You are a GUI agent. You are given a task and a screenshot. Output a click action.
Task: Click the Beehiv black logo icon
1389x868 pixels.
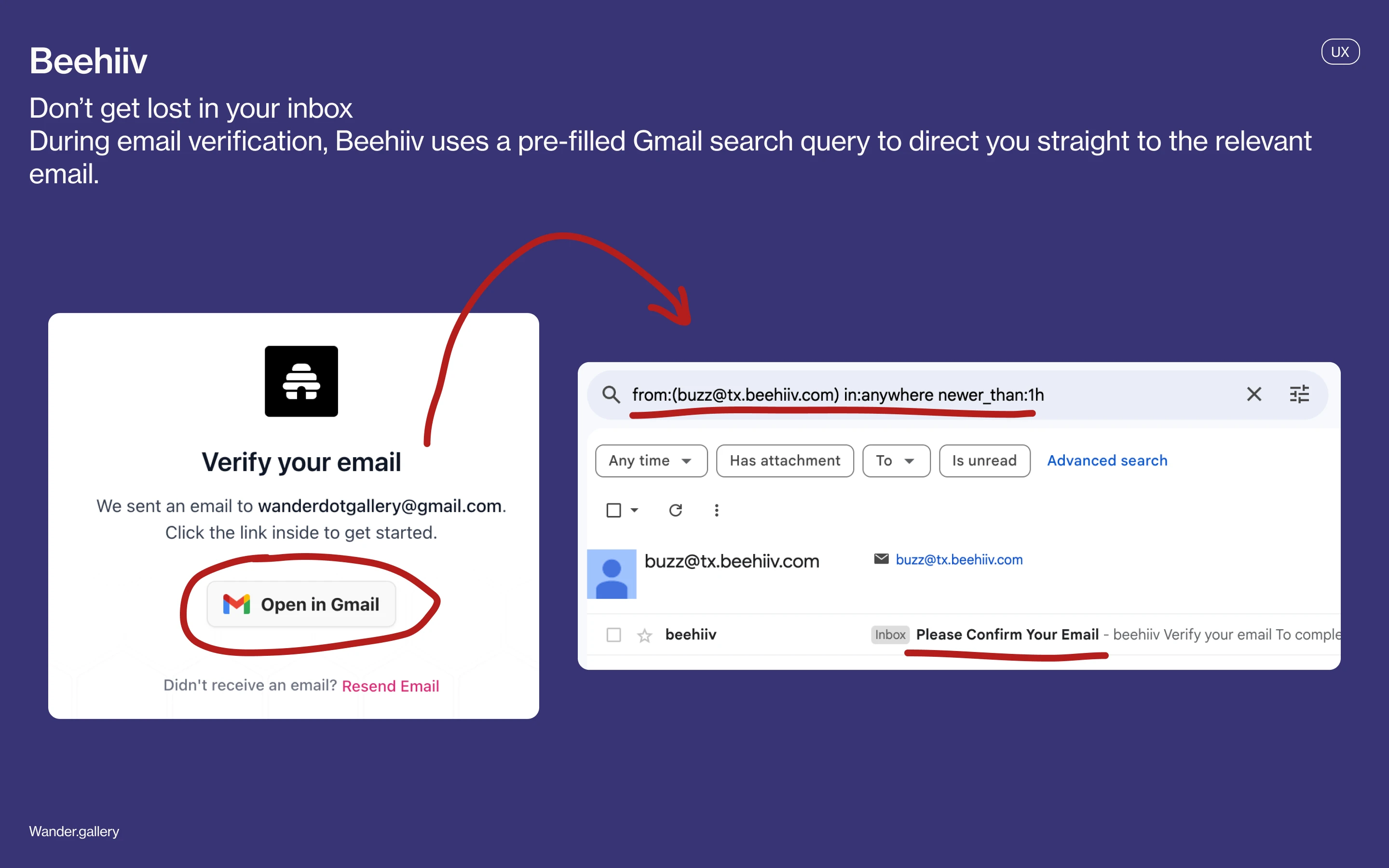click(x=301, y=381)
